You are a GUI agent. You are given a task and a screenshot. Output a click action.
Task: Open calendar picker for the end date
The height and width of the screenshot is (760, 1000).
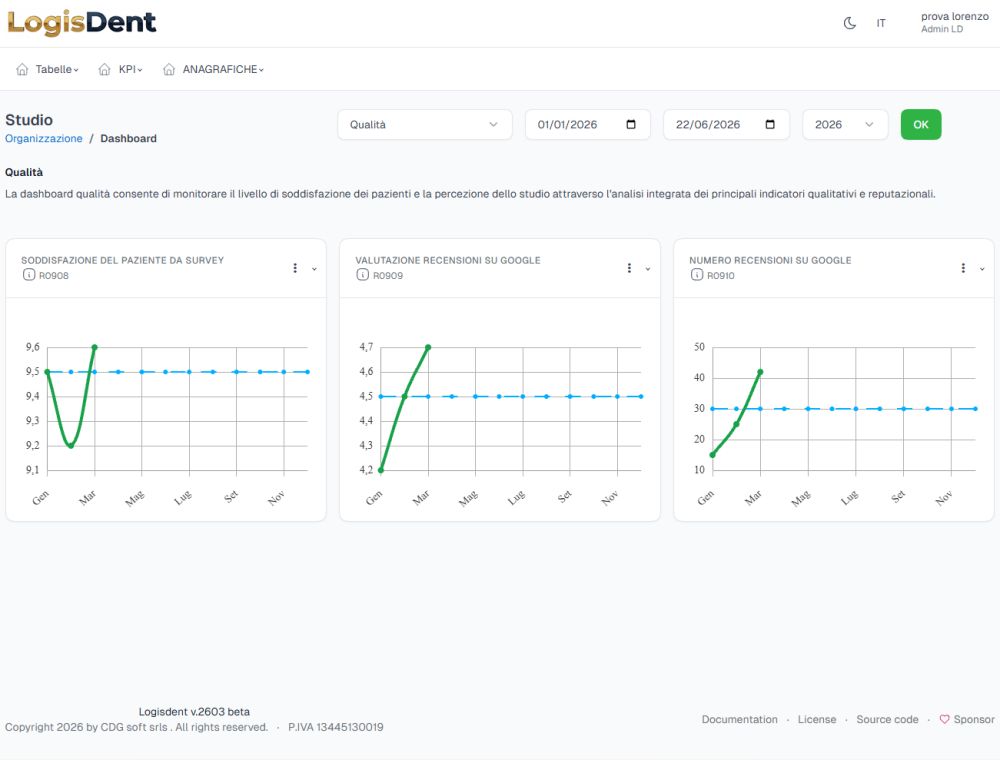(770, 124)
